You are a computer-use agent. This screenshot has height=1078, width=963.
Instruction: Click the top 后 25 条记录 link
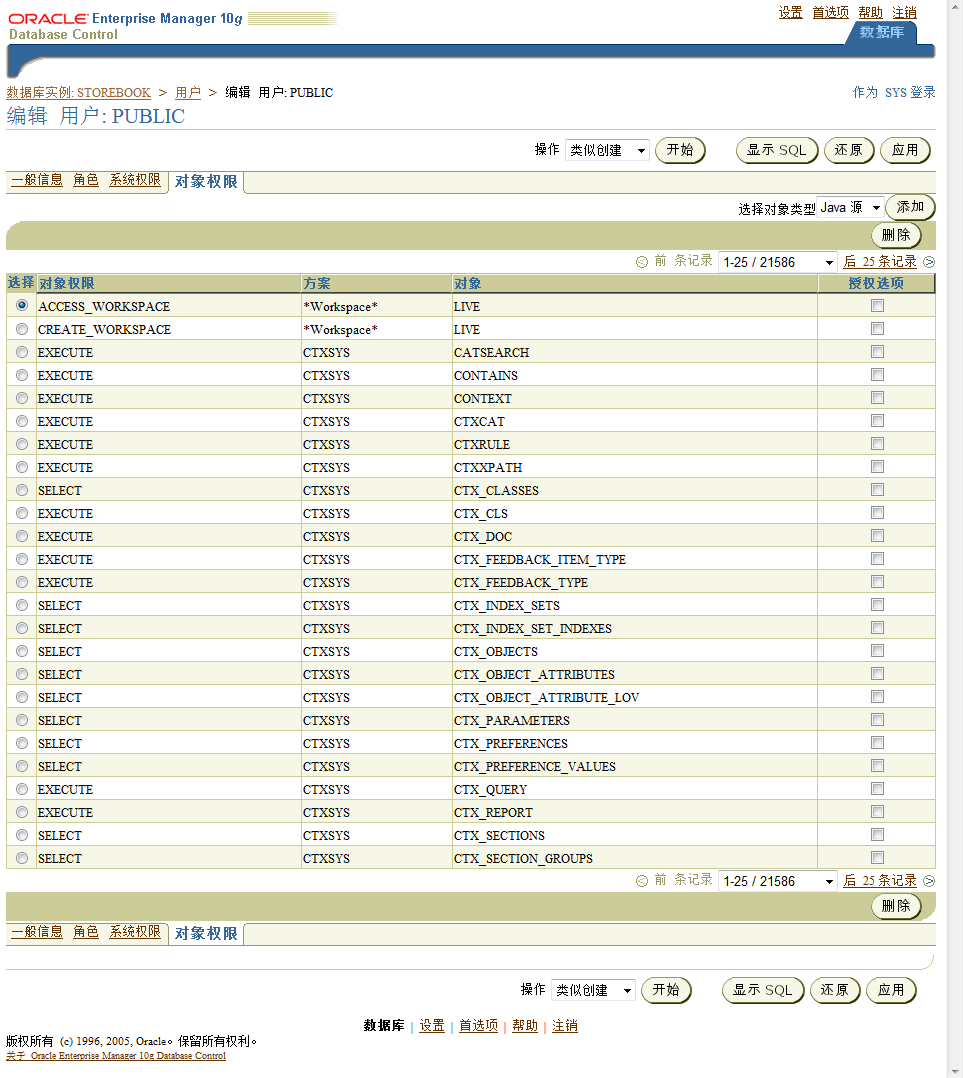(880, 262)
